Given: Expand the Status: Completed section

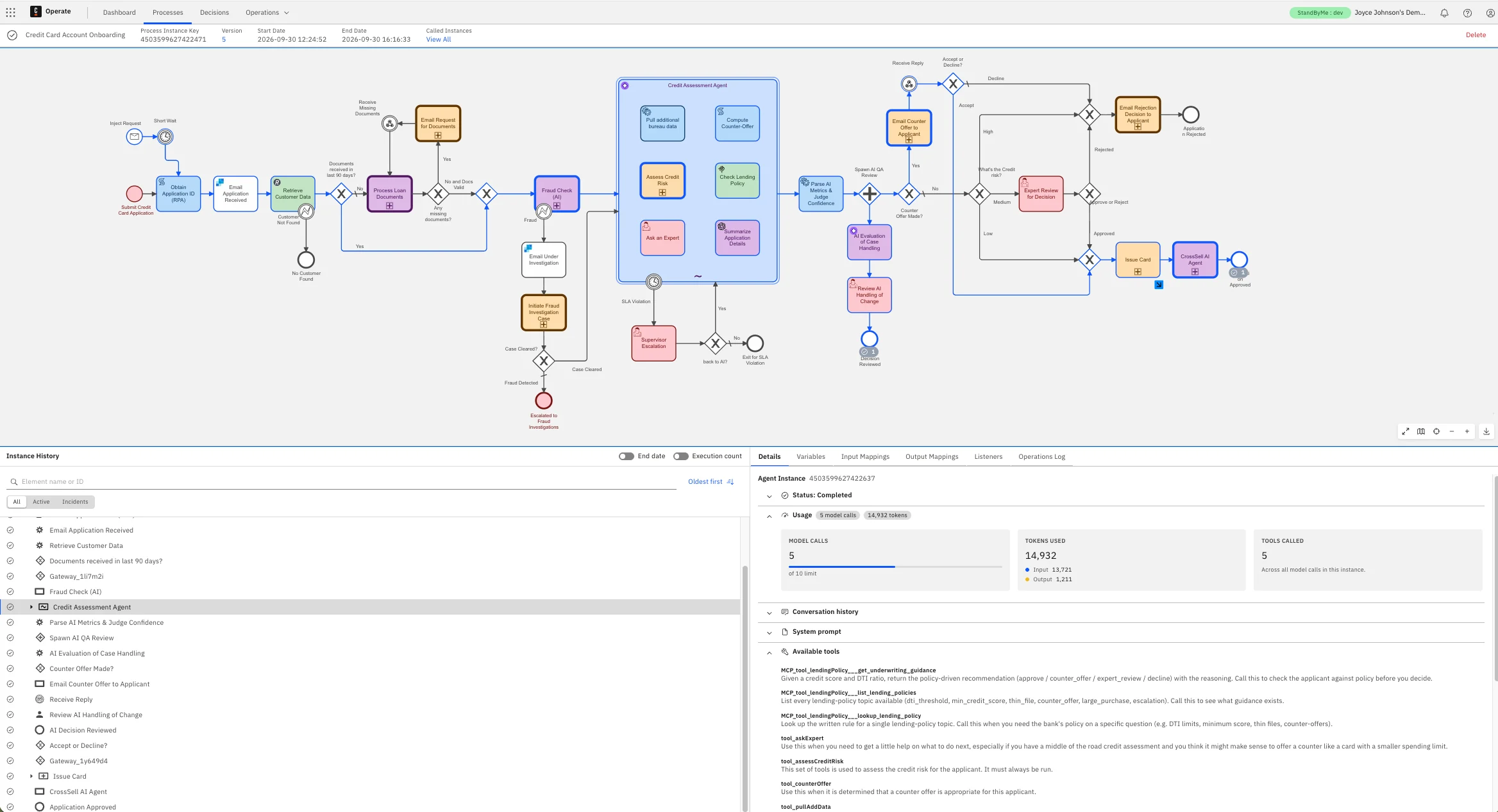Looking at the screenshot, I should pos(770,496).
